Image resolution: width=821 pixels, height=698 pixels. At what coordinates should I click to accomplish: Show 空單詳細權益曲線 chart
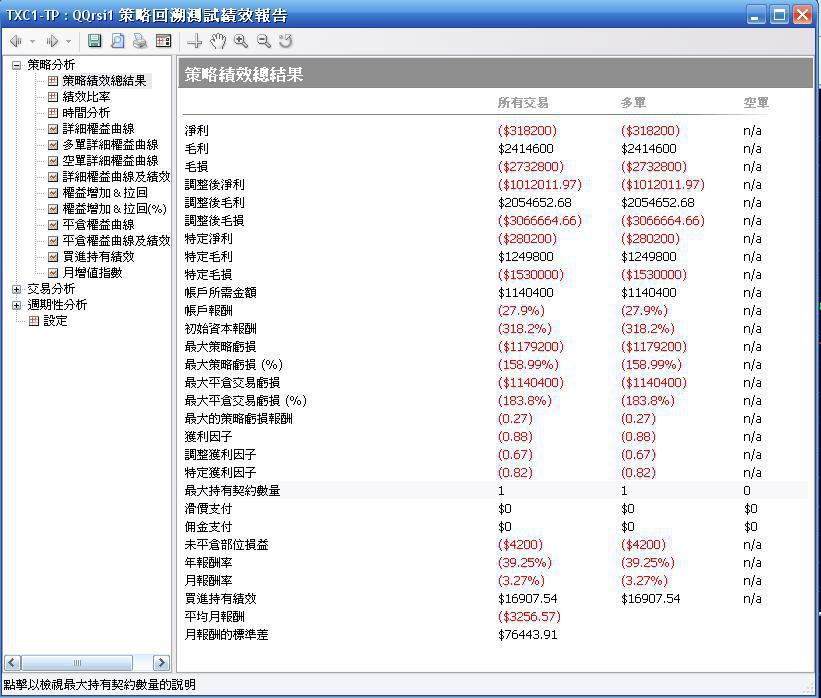click(x=110, y=161)
